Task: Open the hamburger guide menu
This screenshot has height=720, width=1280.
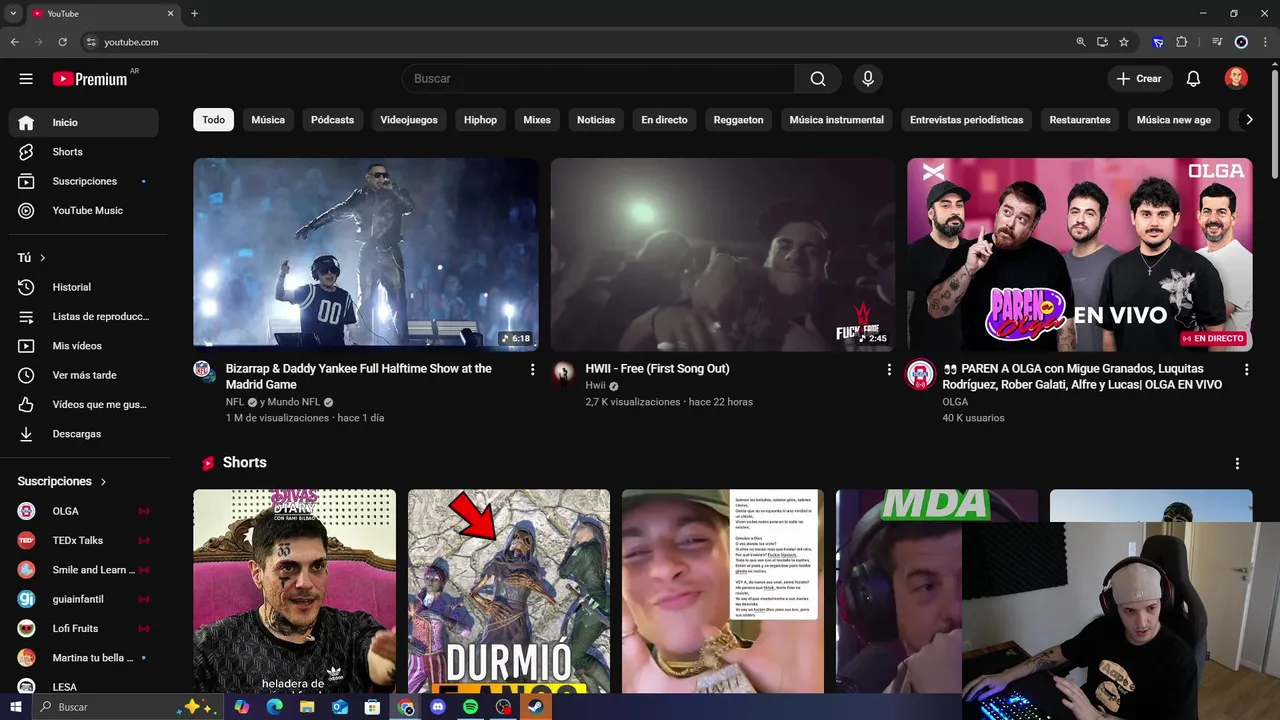Action: pyautogui.click(x=26, y=79)
